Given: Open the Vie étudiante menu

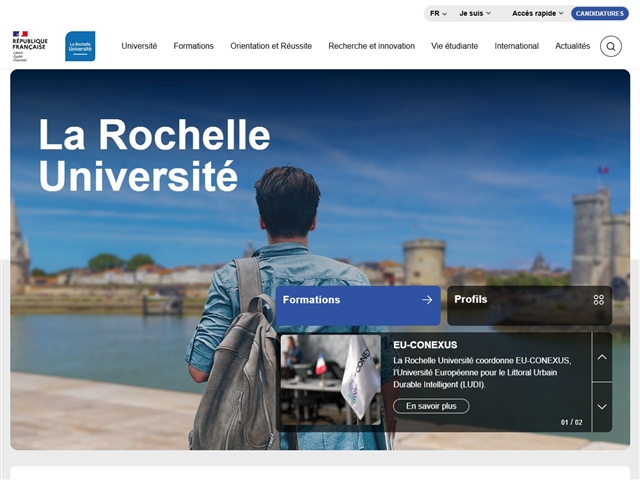Looking at the screenshot, I should (454, 46).
